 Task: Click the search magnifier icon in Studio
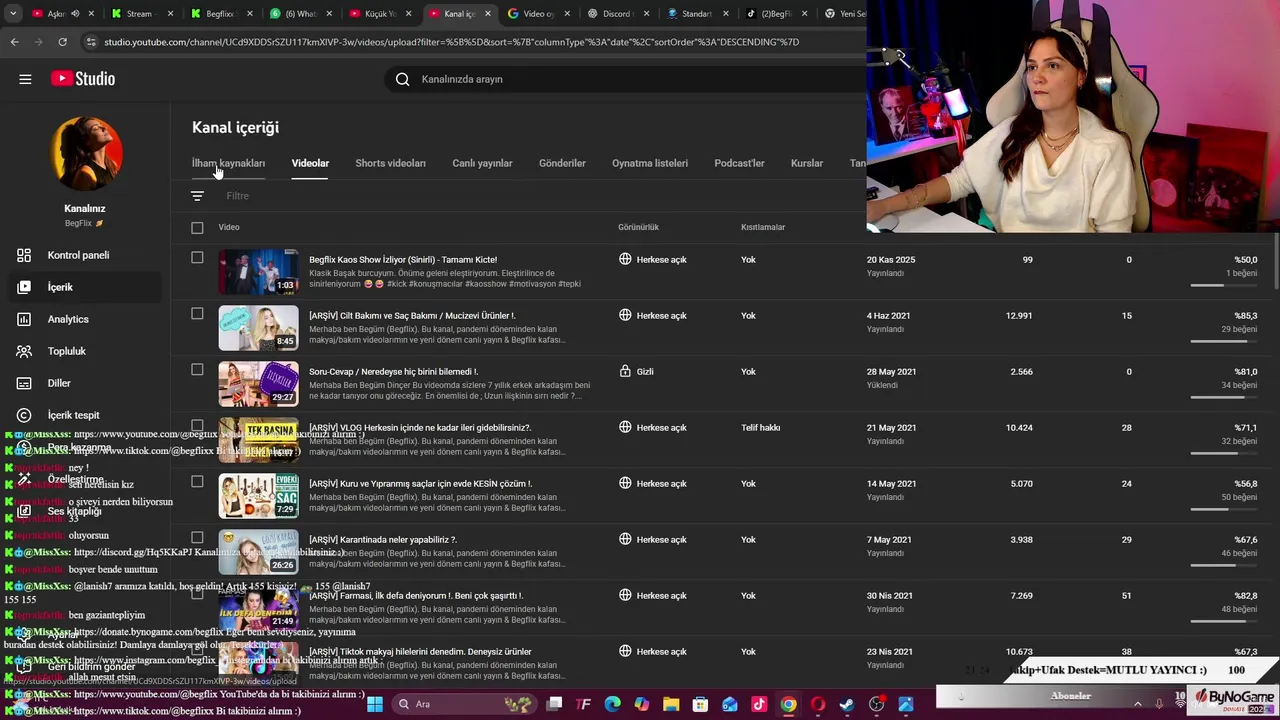click(x=402, y=79)
